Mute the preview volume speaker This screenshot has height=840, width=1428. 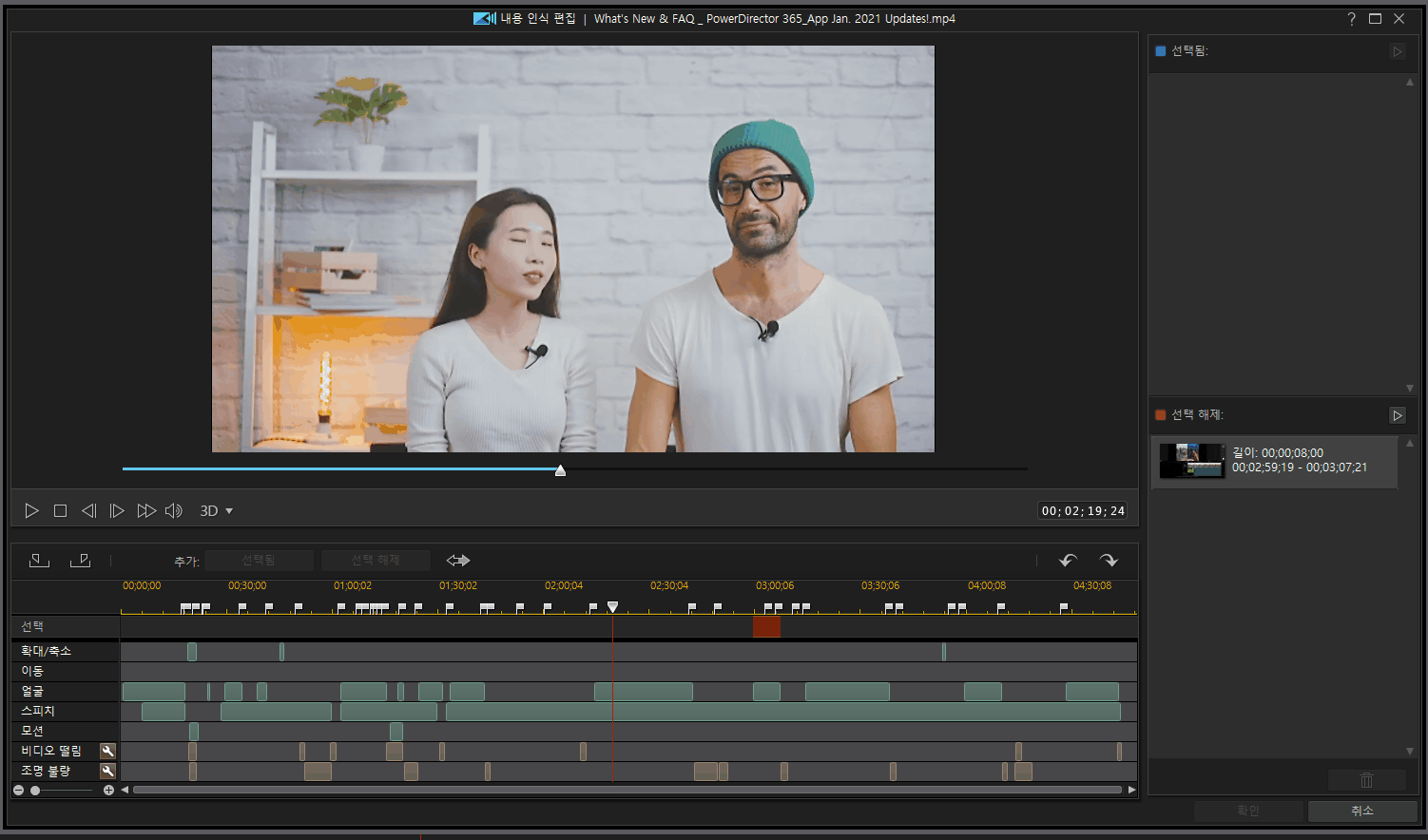pos(173,511)
